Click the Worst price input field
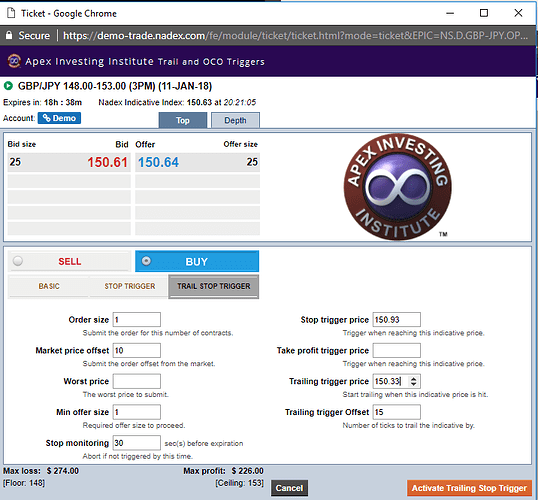538x500 pixels. pyautogui.click(x=137, y=381)
